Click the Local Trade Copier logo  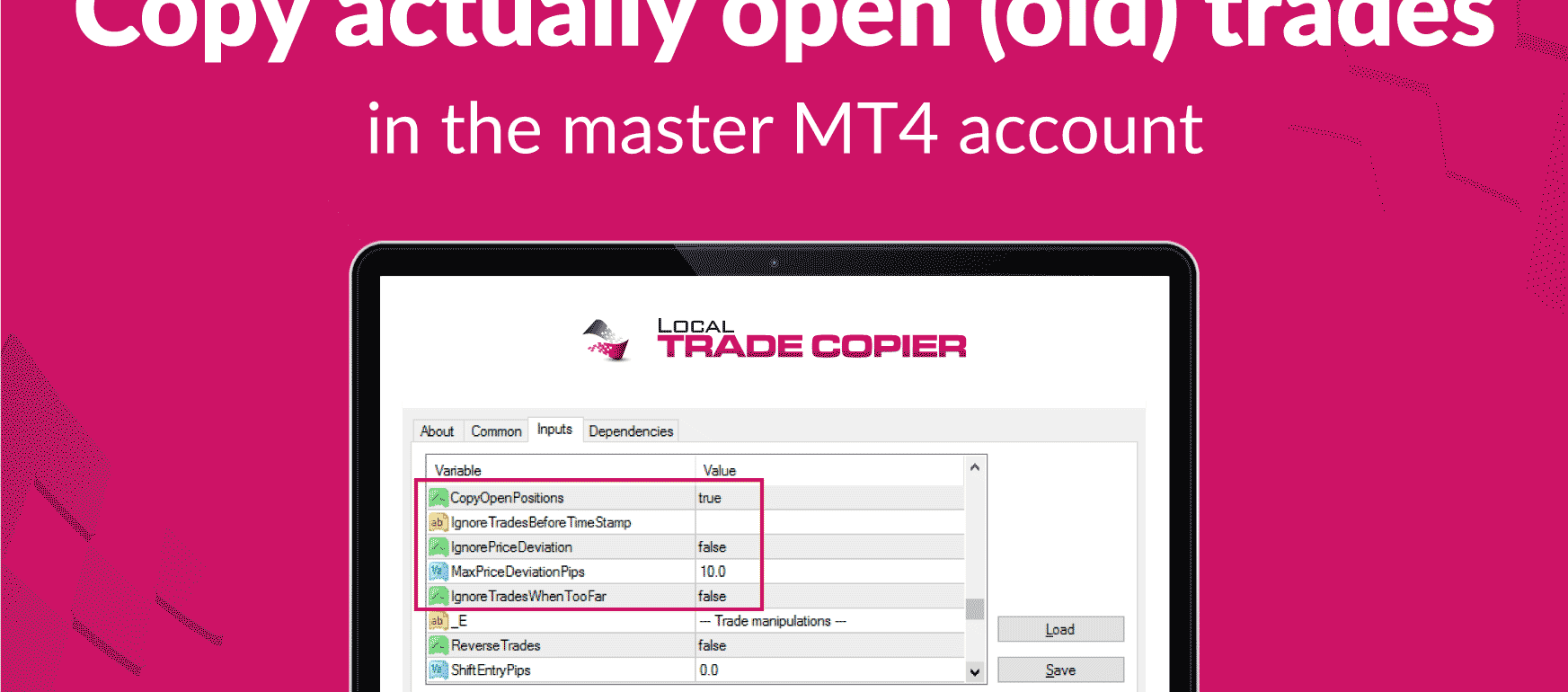[775, 340]
